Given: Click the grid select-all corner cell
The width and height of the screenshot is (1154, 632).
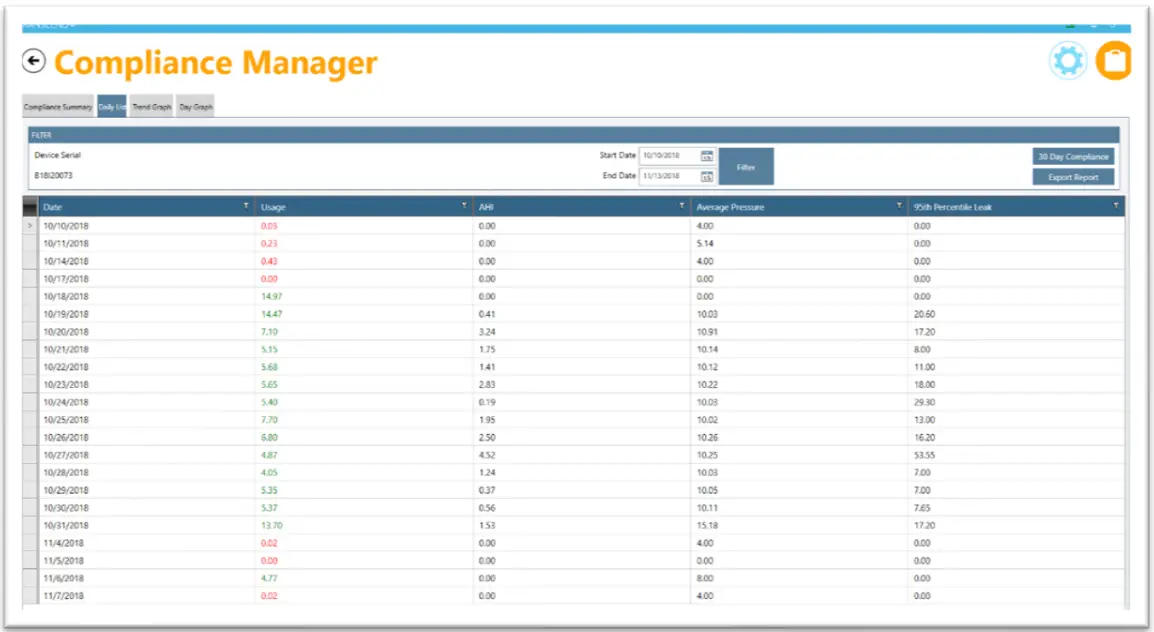Looking at the screenshot, I should coord(29,206).
